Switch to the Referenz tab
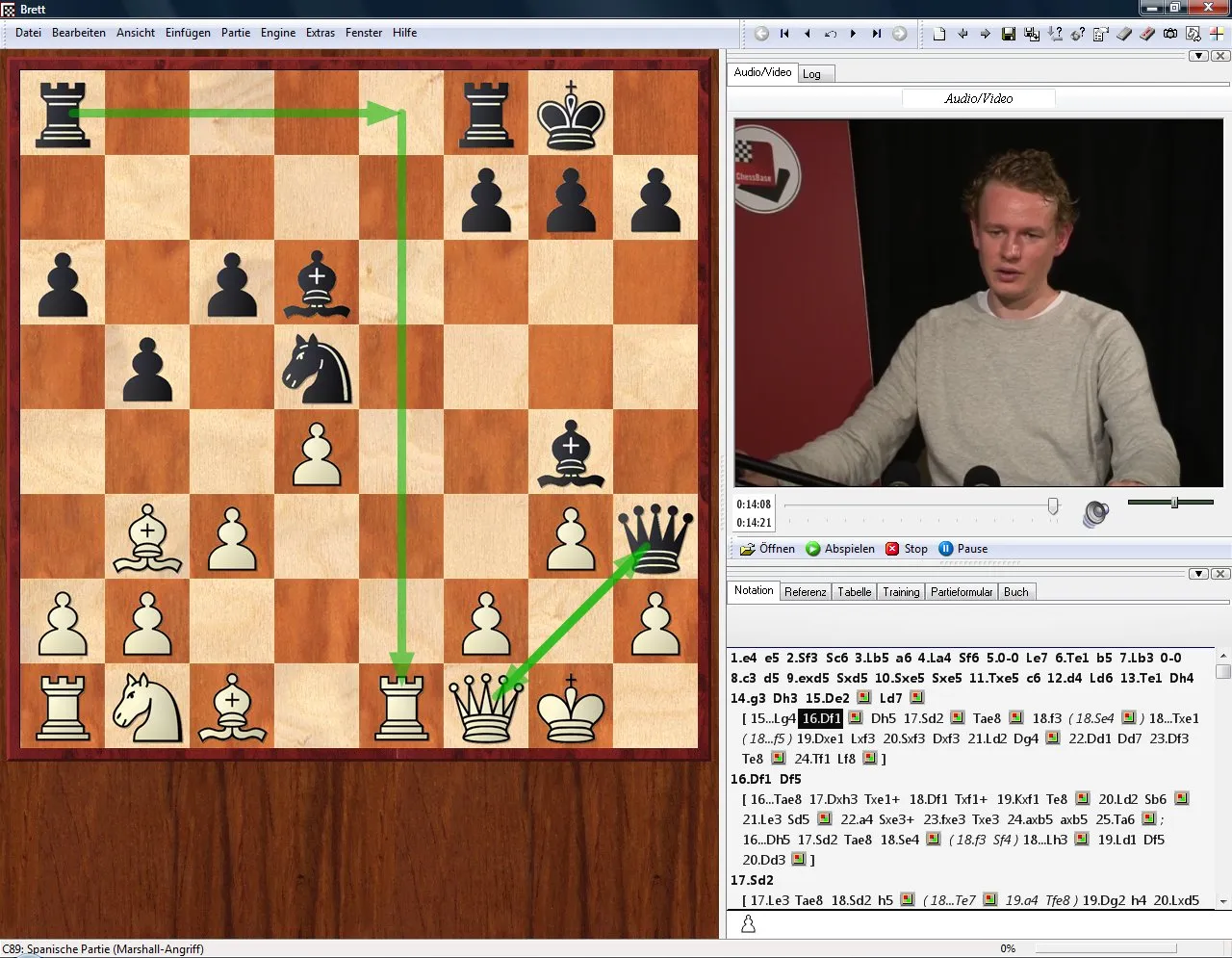Viewport: 1232px width, 958px height. click(x=805, y=592)
